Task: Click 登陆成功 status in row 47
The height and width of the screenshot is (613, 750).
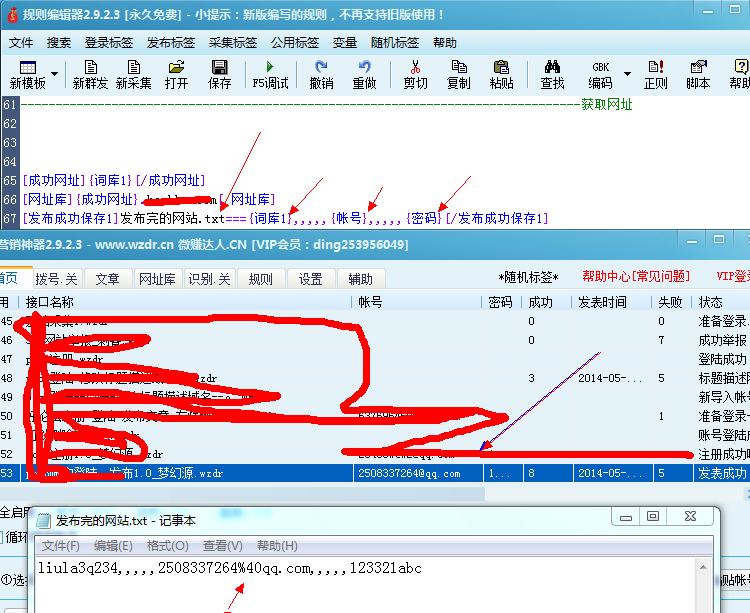Action: tap(722, 359)
